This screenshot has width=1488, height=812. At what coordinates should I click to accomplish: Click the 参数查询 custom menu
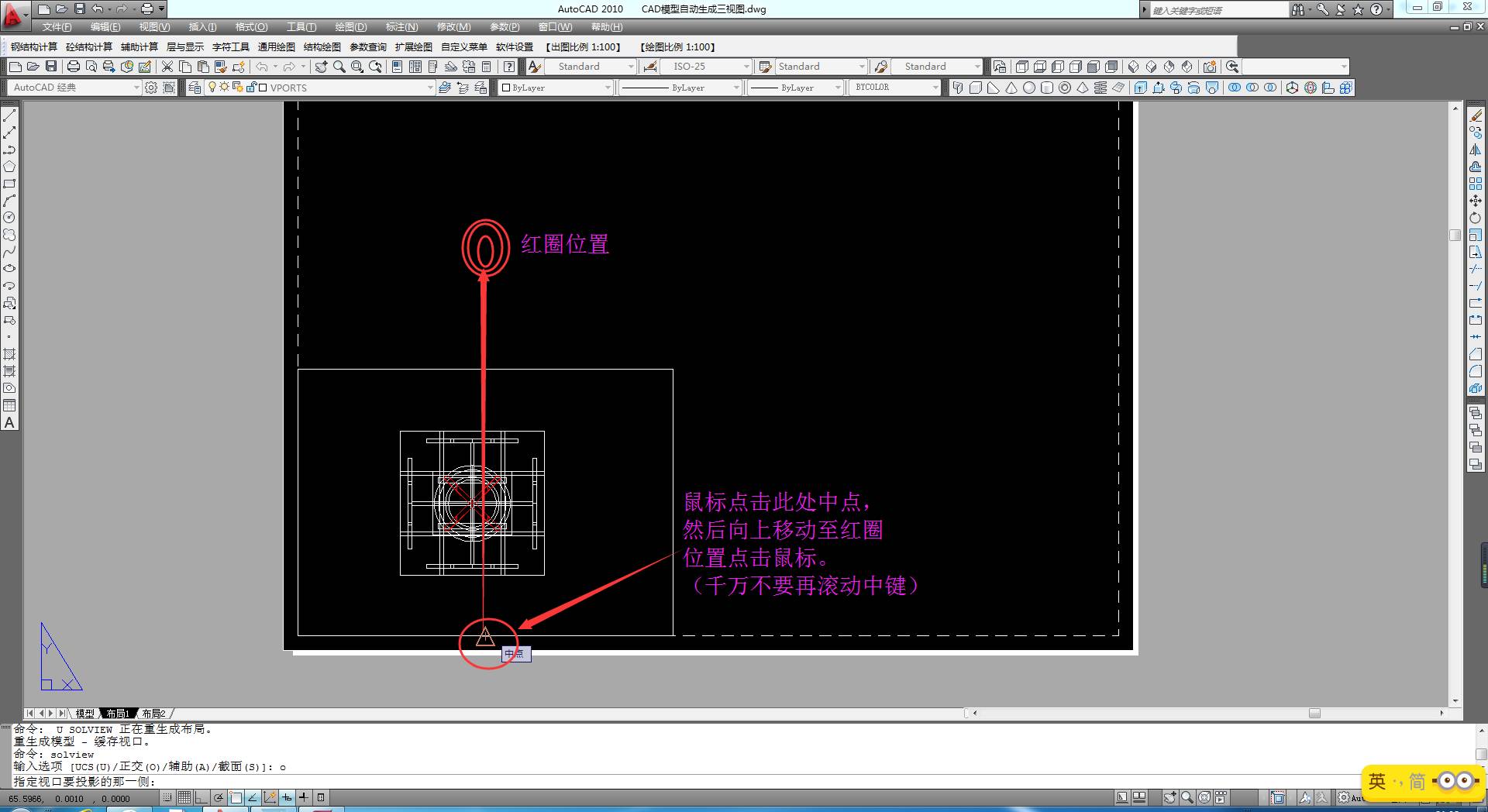[368, 47]
